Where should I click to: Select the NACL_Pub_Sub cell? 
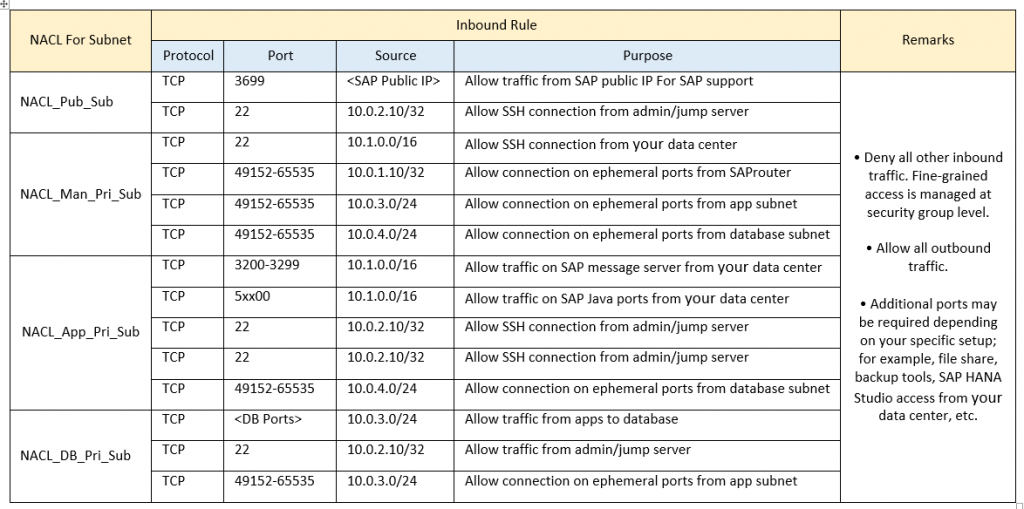point(80,103)
